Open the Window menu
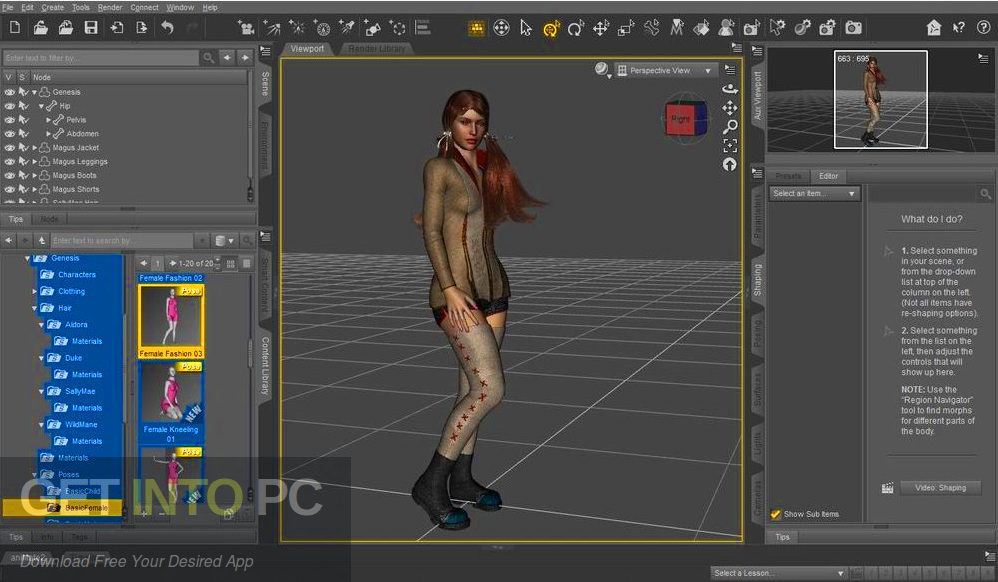Image resolution: width=998 pixels, height=582 pixels. (x=180, y=7)
